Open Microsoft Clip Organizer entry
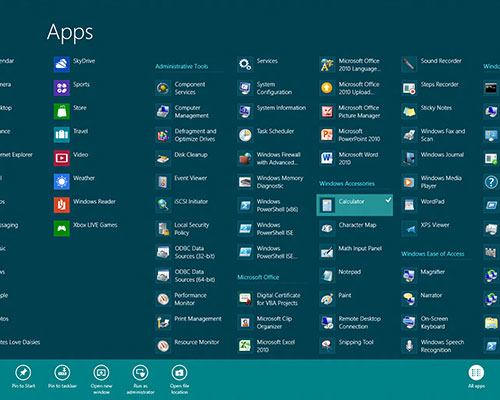500x400 pixels. tap(265, 322)
